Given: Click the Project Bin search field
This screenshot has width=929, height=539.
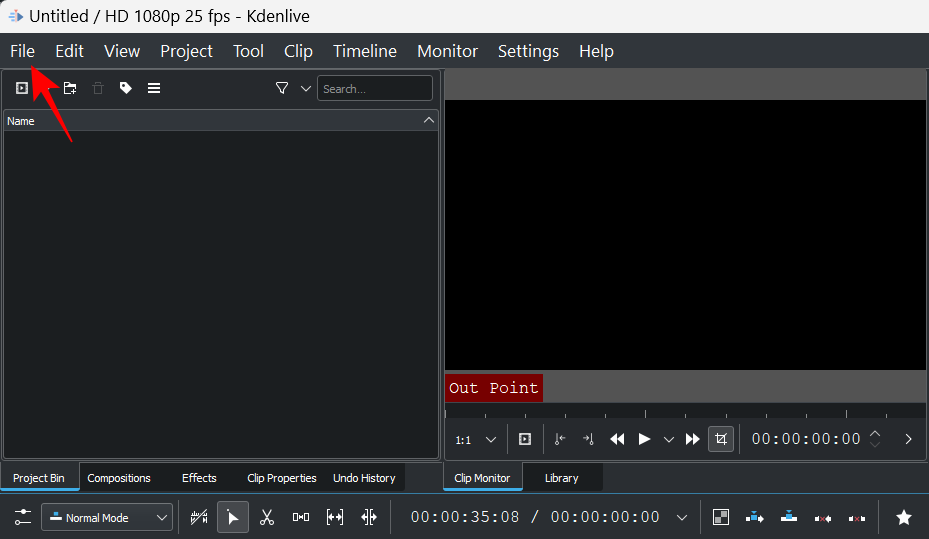Looking at the screenshot, I should click(x=375, y=89).
